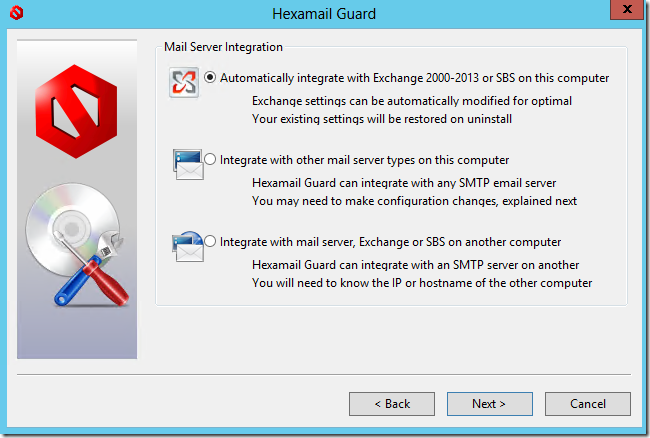Select mail server on another computer radio button

tap(210, 241)
